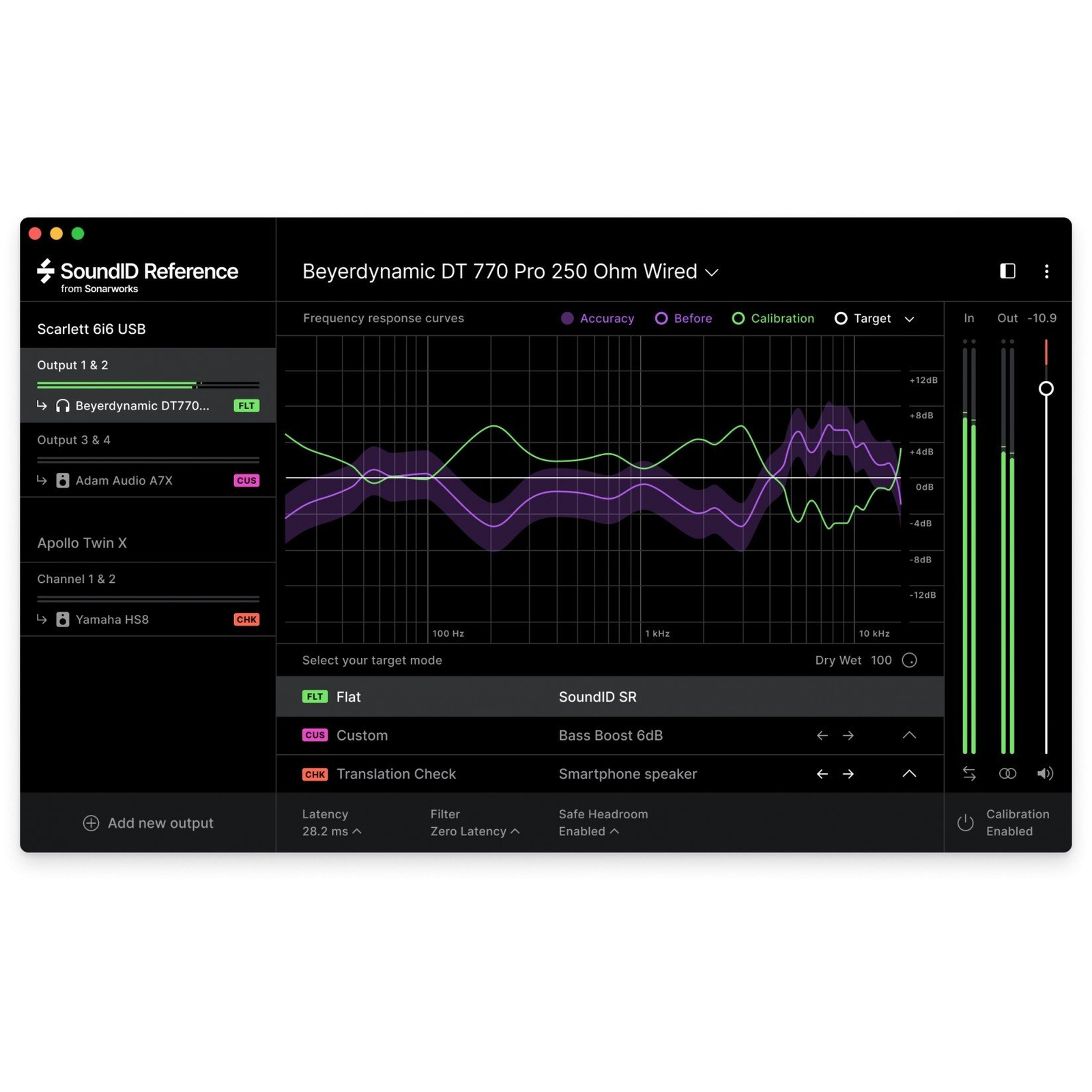Click the FLT badge in Flat row
The image size is (1092, 1092).
(315, 697)
